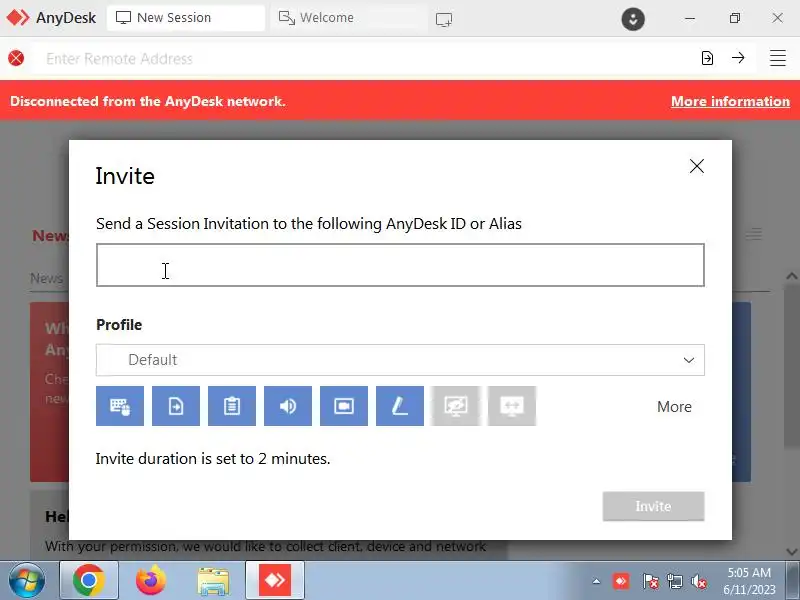This screenshot has height=600, width=800.
Task: Show hidden tray icons arrow
Action: [x=596, y=581]
